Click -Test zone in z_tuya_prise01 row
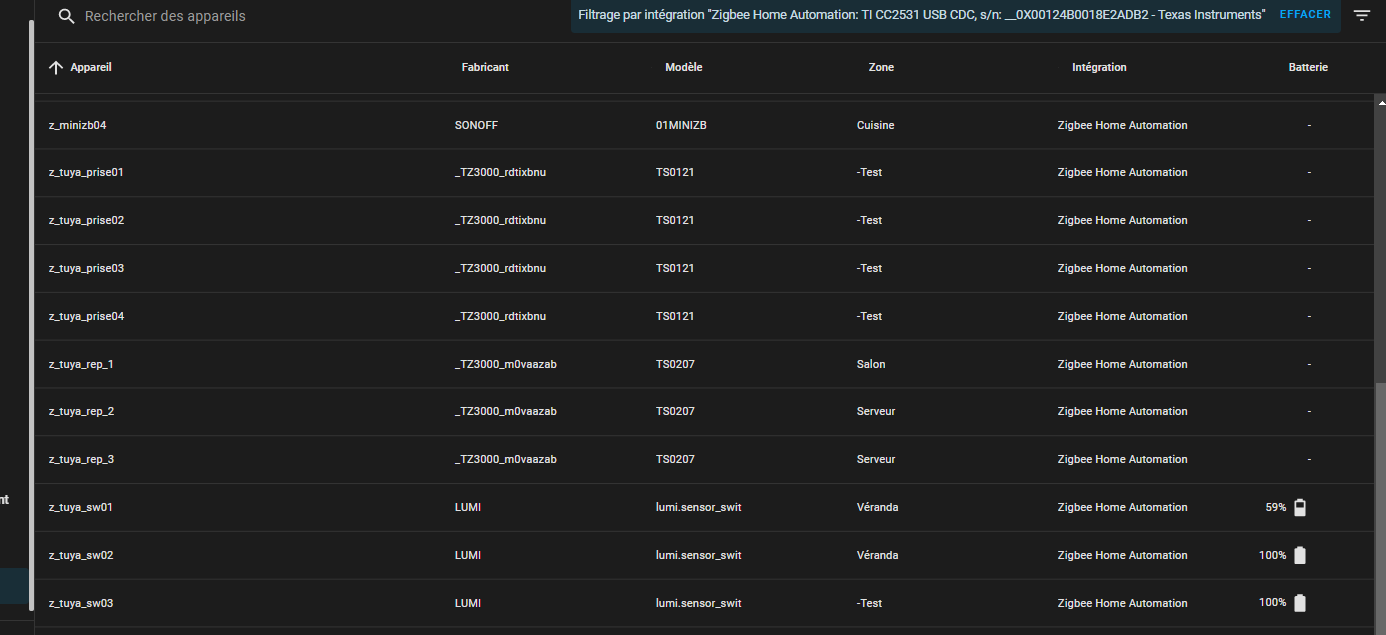Image resolution: width=1386 pixels, height=635 pixels. (x=869, y=172)
